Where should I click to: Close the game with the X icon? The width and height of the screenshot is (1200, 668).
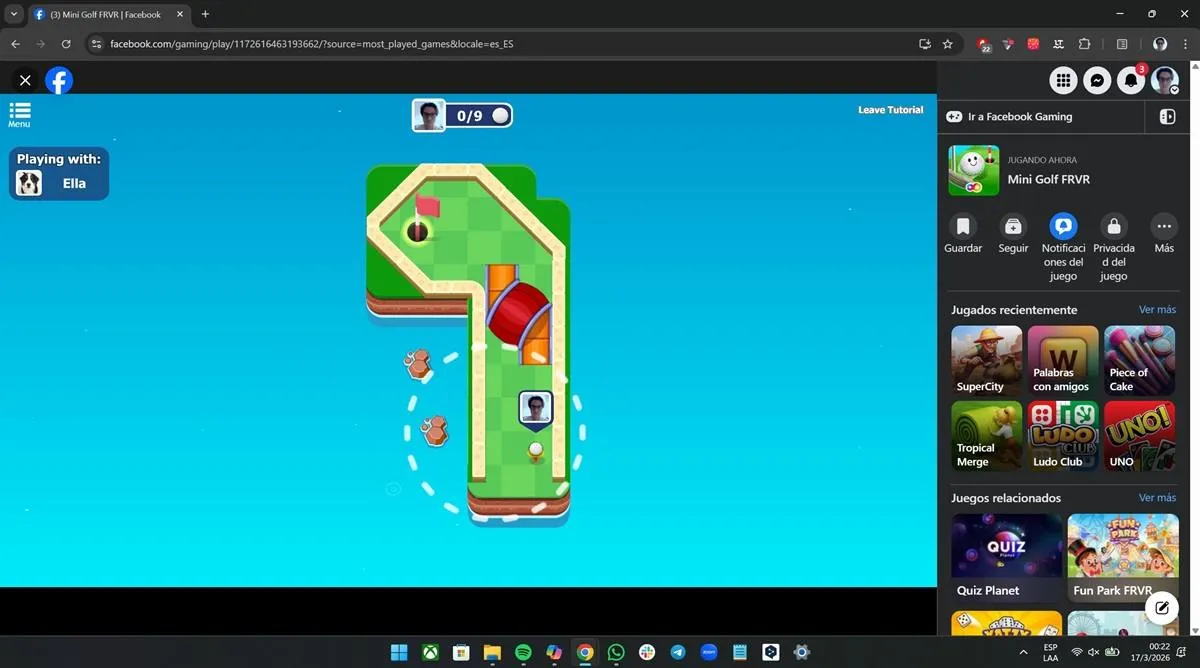[x=25, y=80]
